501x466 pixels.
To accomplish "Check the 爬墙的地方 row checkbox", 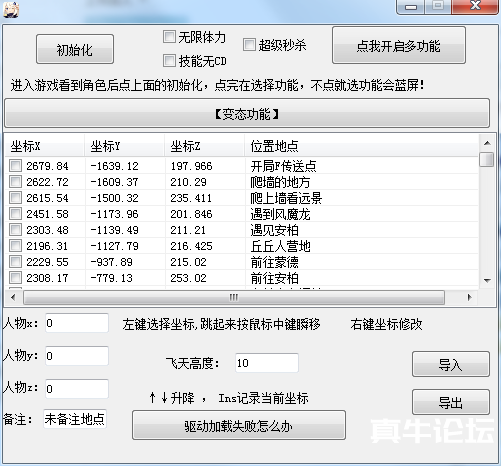I will [15, 182].
